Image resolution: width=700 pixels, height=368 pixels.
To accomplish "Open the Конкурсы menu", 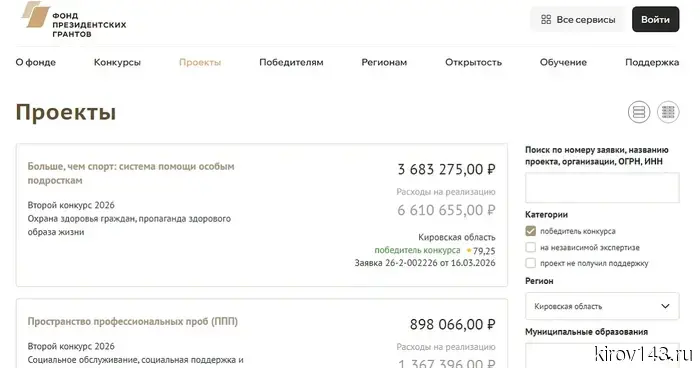I will [117, 63].
